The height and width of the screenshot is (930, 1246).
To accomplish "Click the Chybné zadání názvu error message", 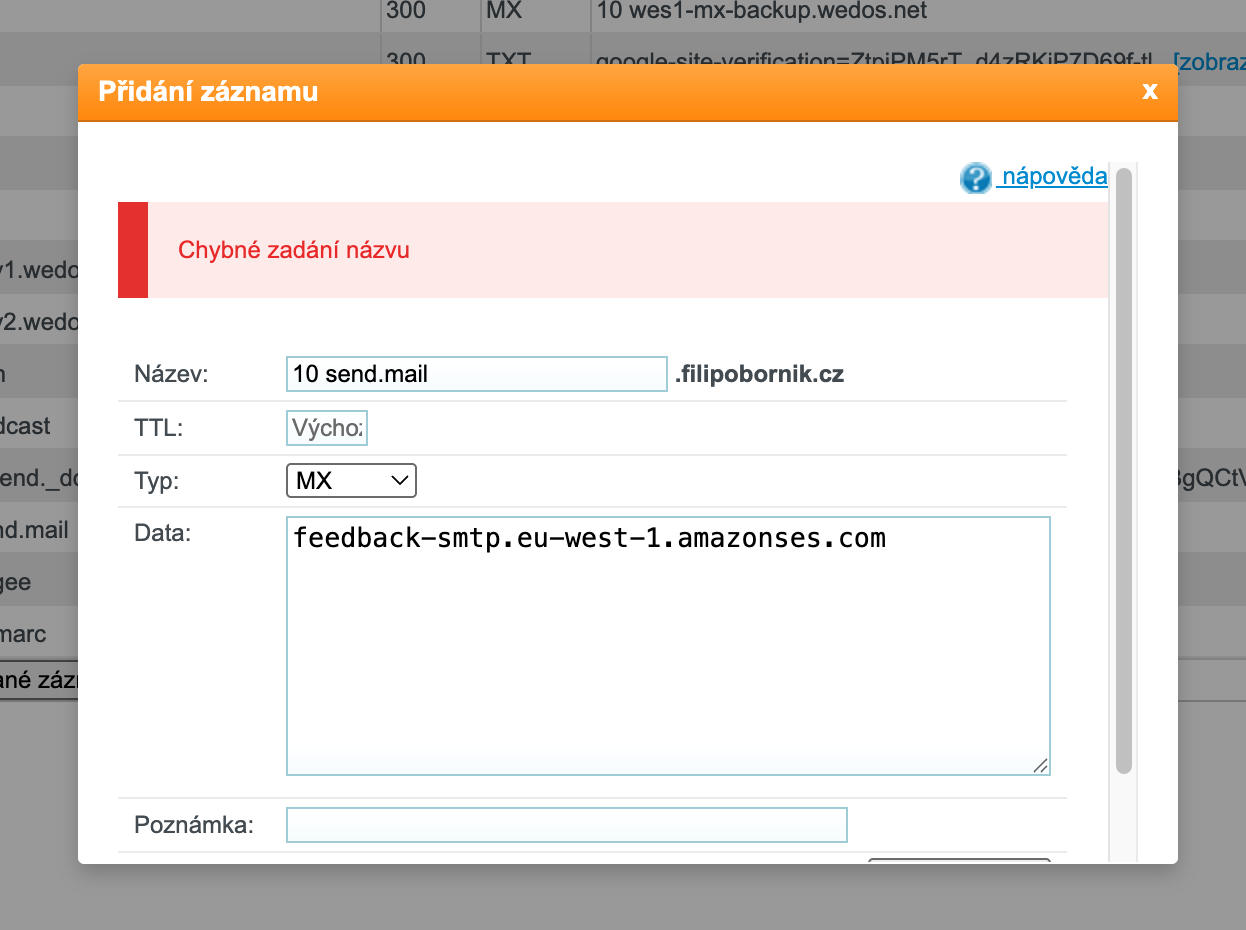I will pos(294,250).
